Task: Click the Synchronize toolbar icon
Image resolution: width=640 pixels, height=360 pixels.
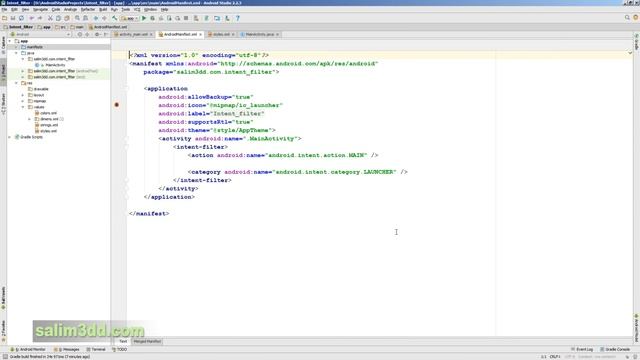Action: [21, 18]
